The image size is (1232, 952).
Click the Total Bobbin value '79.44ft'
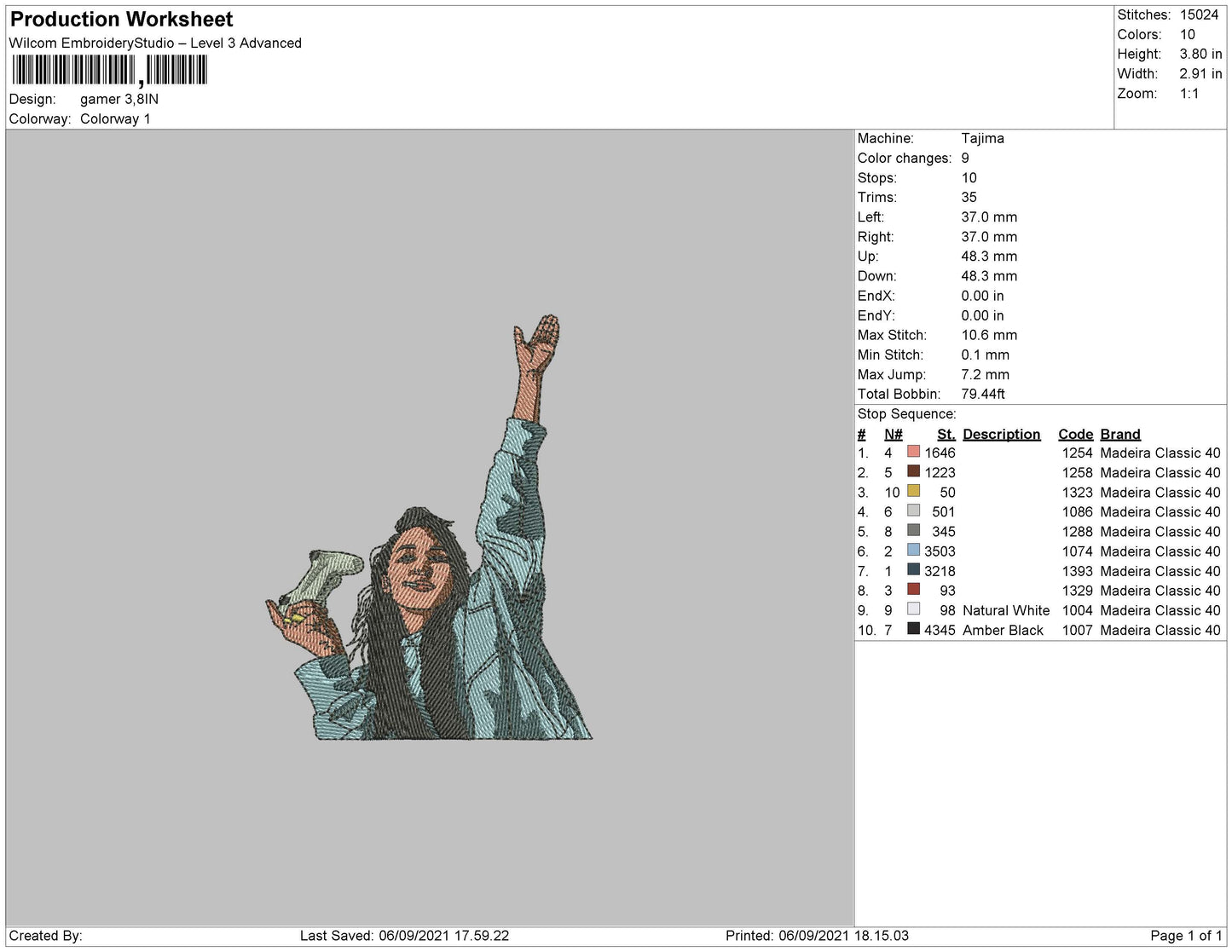tap(983, 394)
